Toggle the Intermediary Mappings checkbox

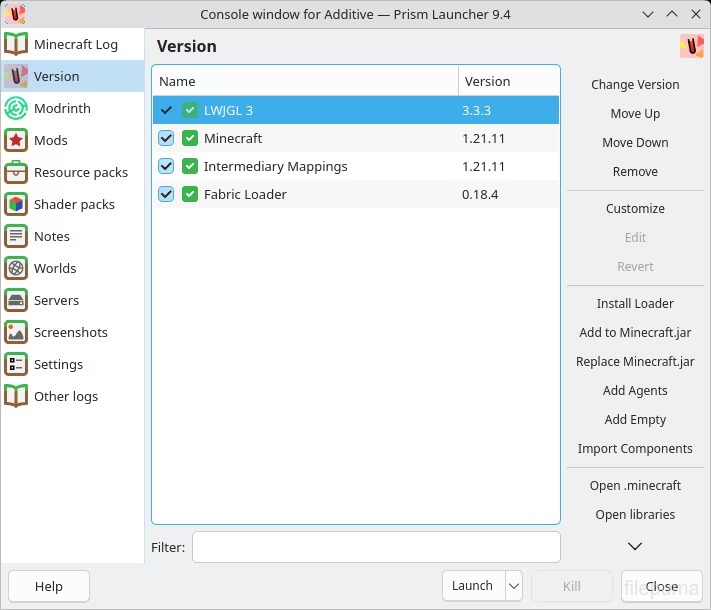tap(166, 166)
